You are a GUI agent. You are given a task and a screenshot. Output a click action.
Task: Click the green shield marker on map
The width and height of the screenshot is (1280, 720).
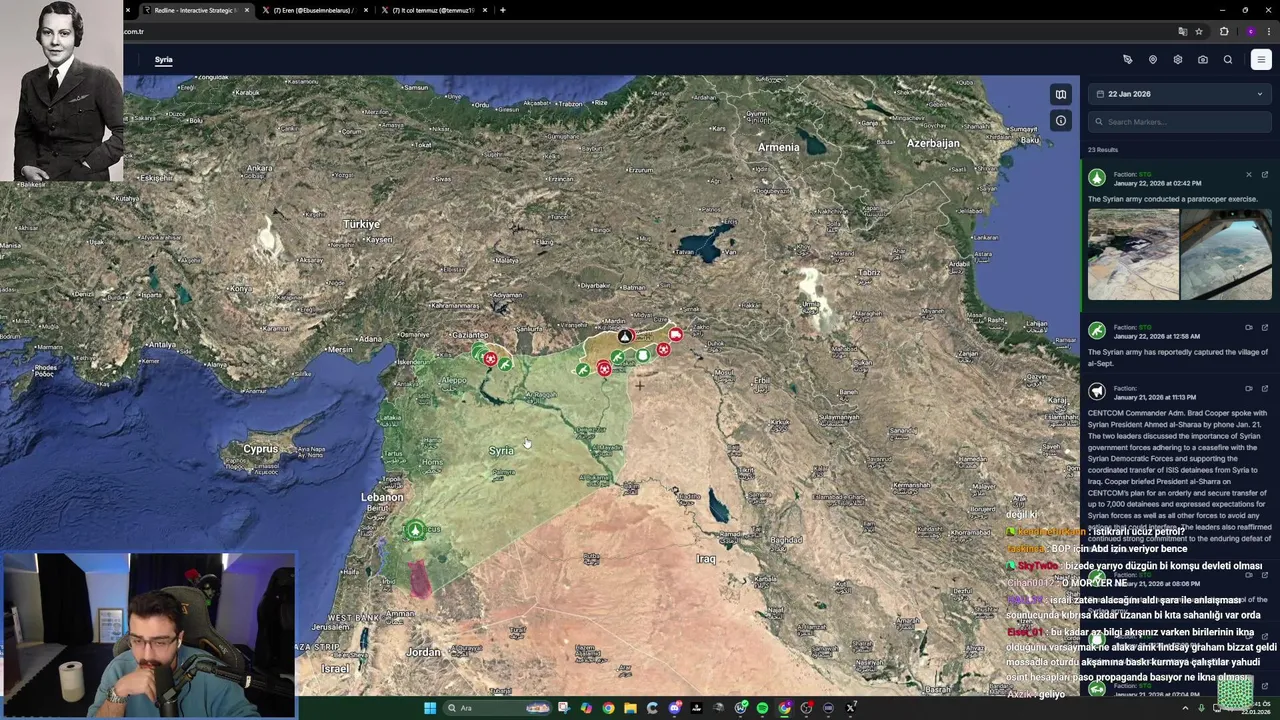tap(643, 355)
